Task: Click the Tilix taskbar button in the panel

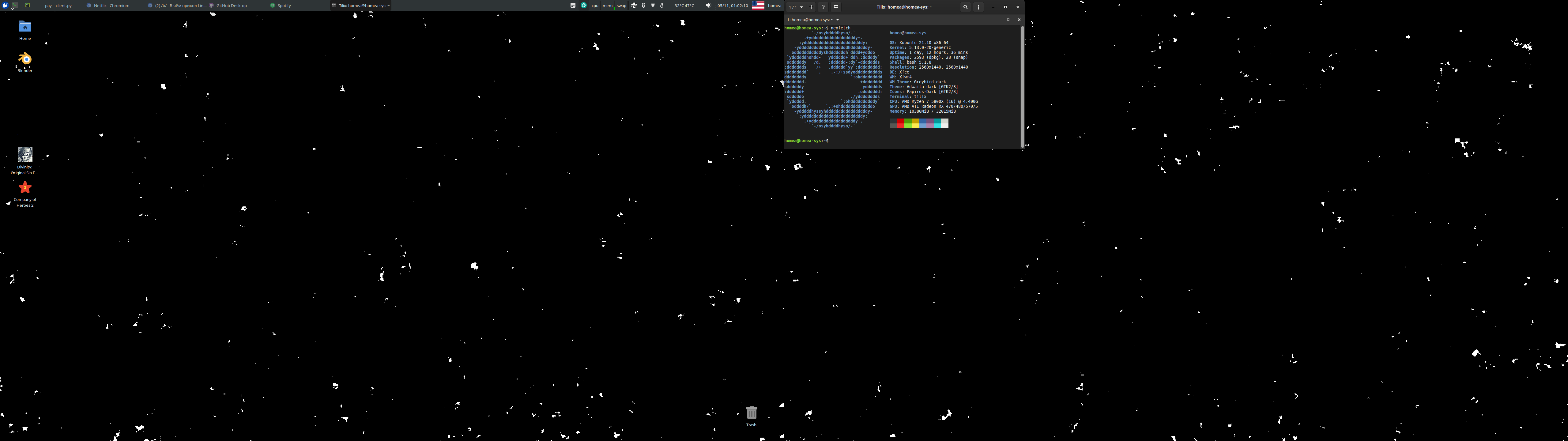Action: click(x=360, y=6)
